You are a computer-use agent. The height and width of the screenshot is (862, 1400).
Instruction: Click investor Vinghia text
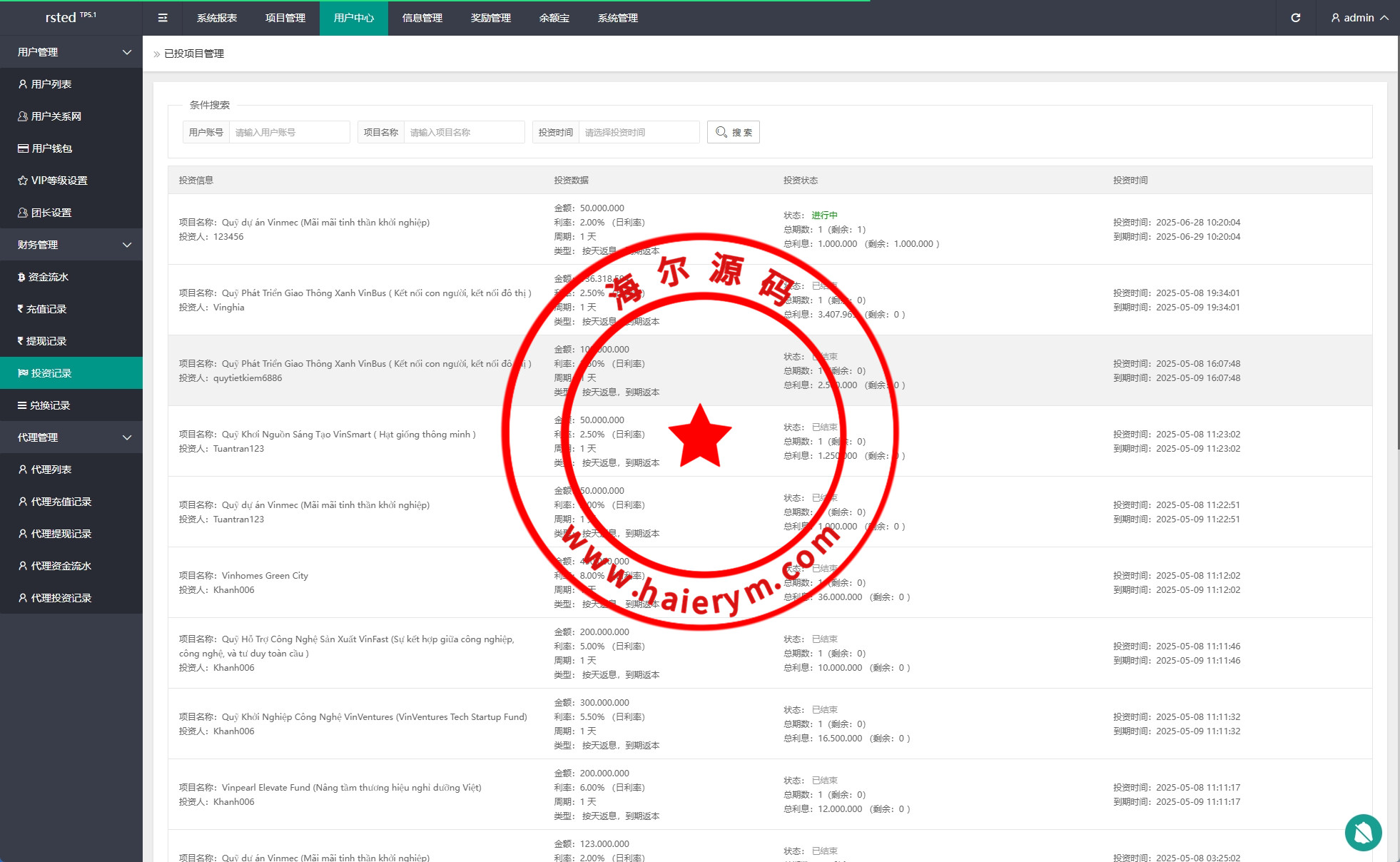228,308
